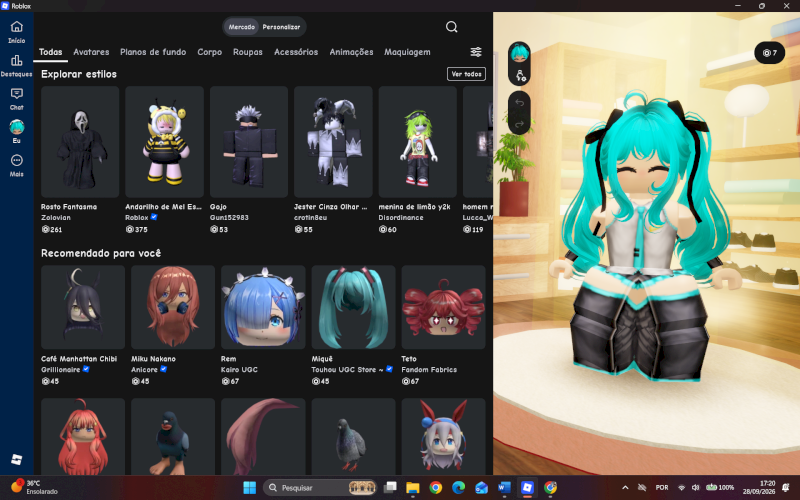
Task: Open Task View on the taskbar
Action: tap(390, 488)
